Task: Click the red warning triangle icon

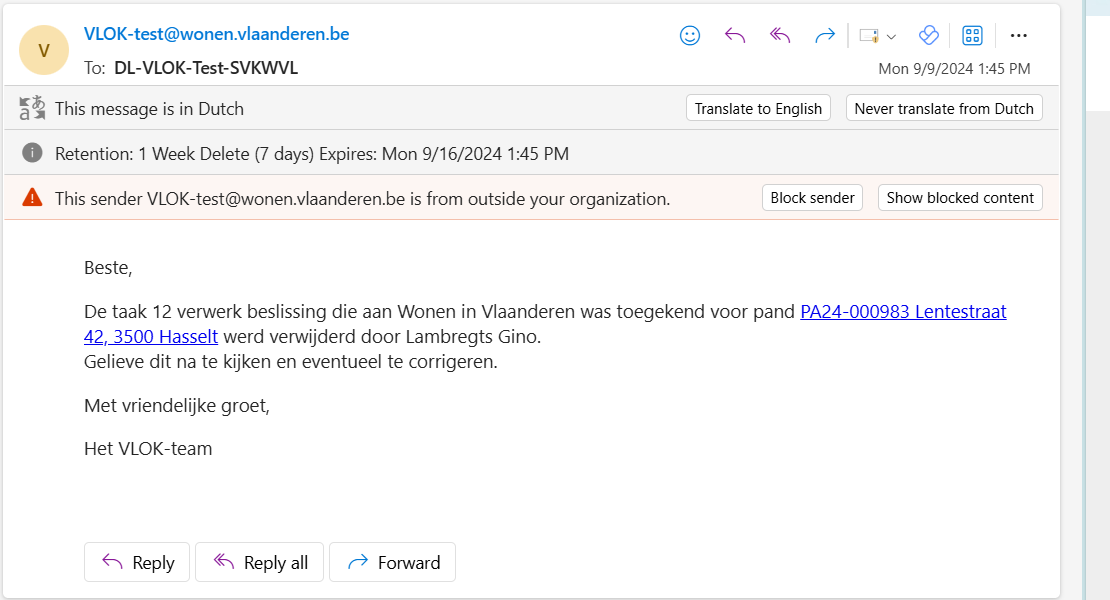Action: point(33,197)
